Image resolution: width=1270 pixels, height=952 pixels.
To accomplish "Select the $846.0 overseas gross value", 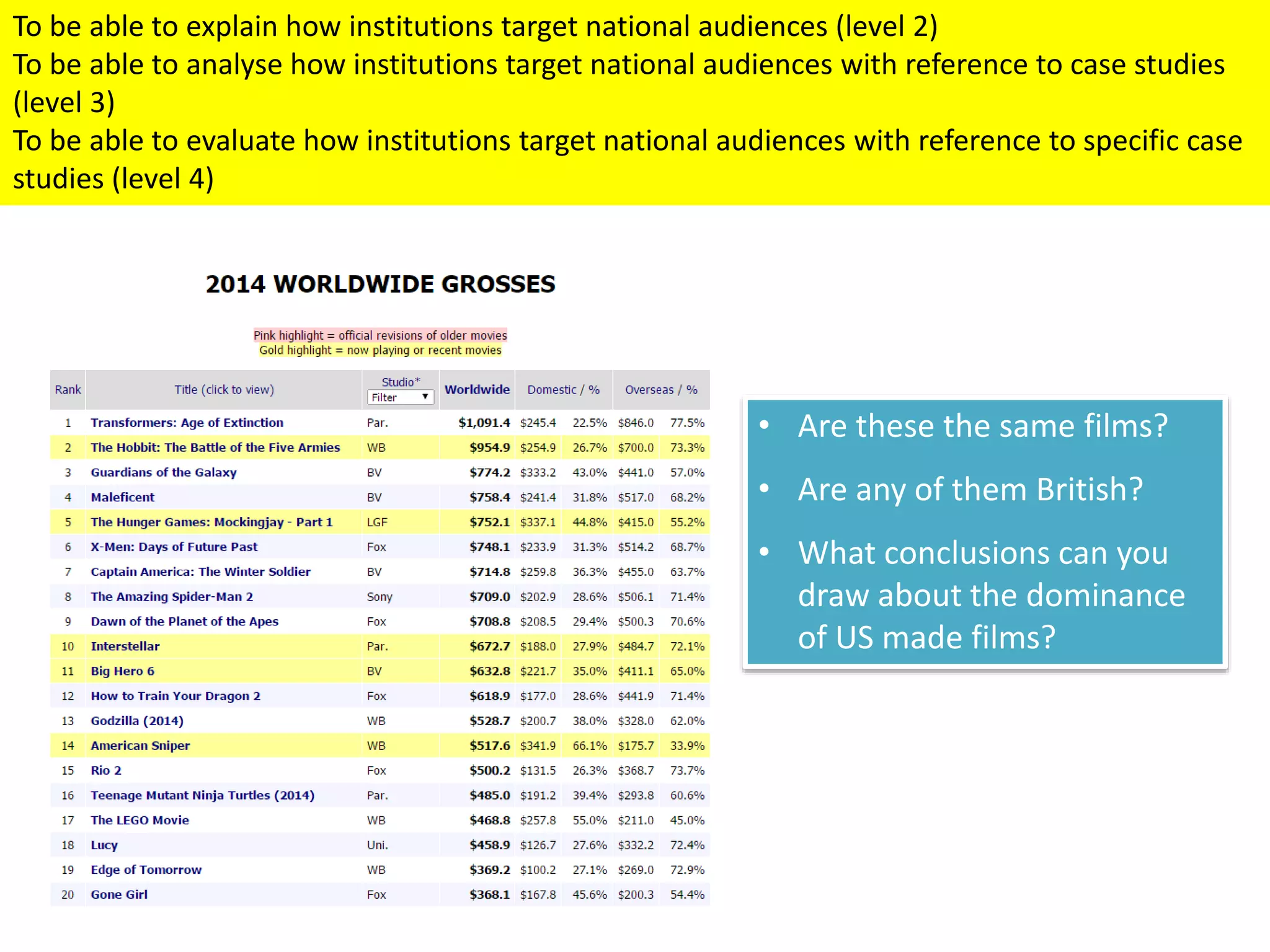I will coord(636,423).
